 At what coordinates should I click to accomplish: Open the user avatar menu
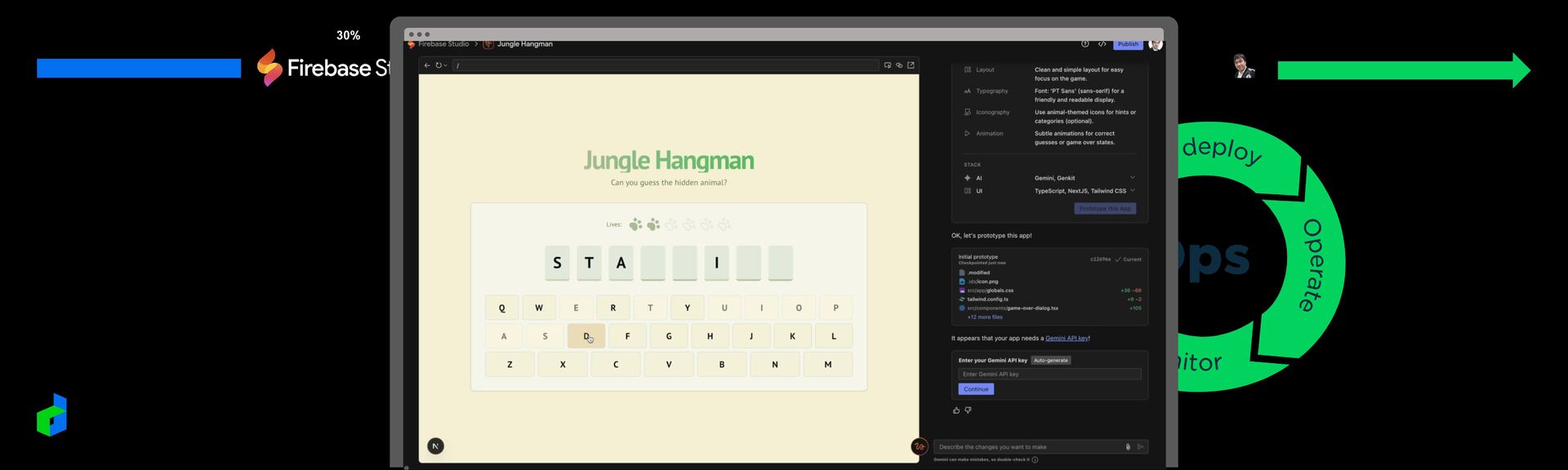click(x=1156, y=44)
